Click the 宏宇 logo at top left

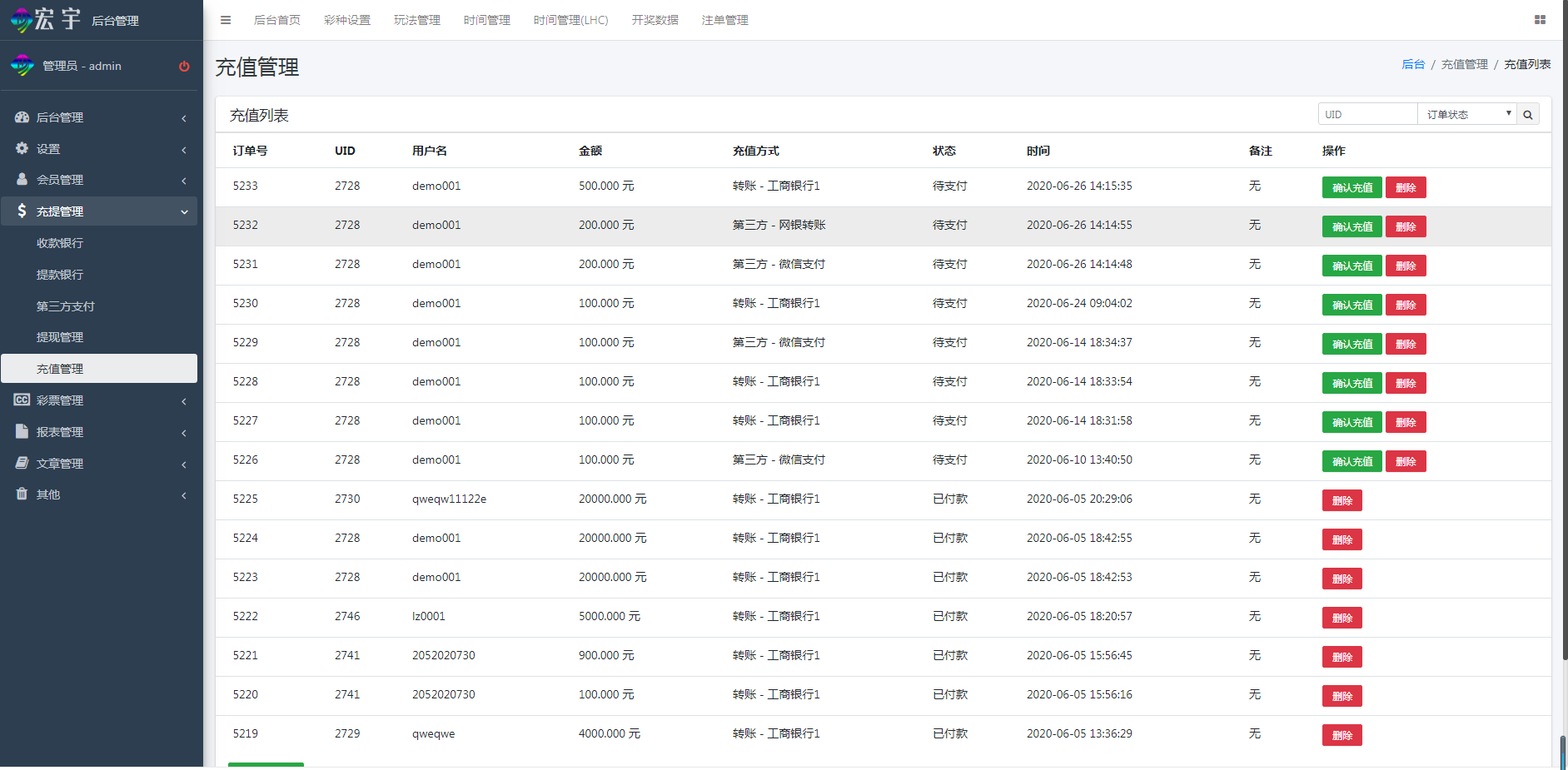(46, 19)
